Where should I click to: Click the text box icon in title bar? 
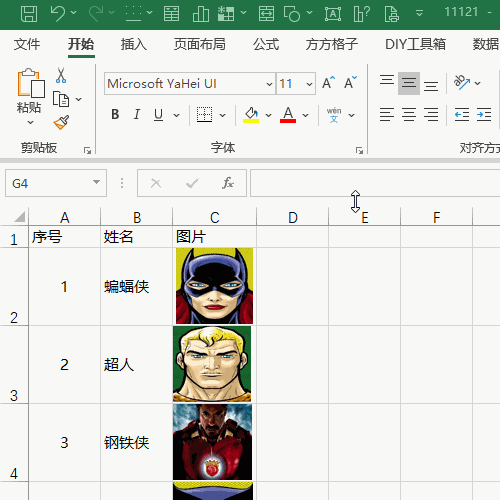click(333, 14)
